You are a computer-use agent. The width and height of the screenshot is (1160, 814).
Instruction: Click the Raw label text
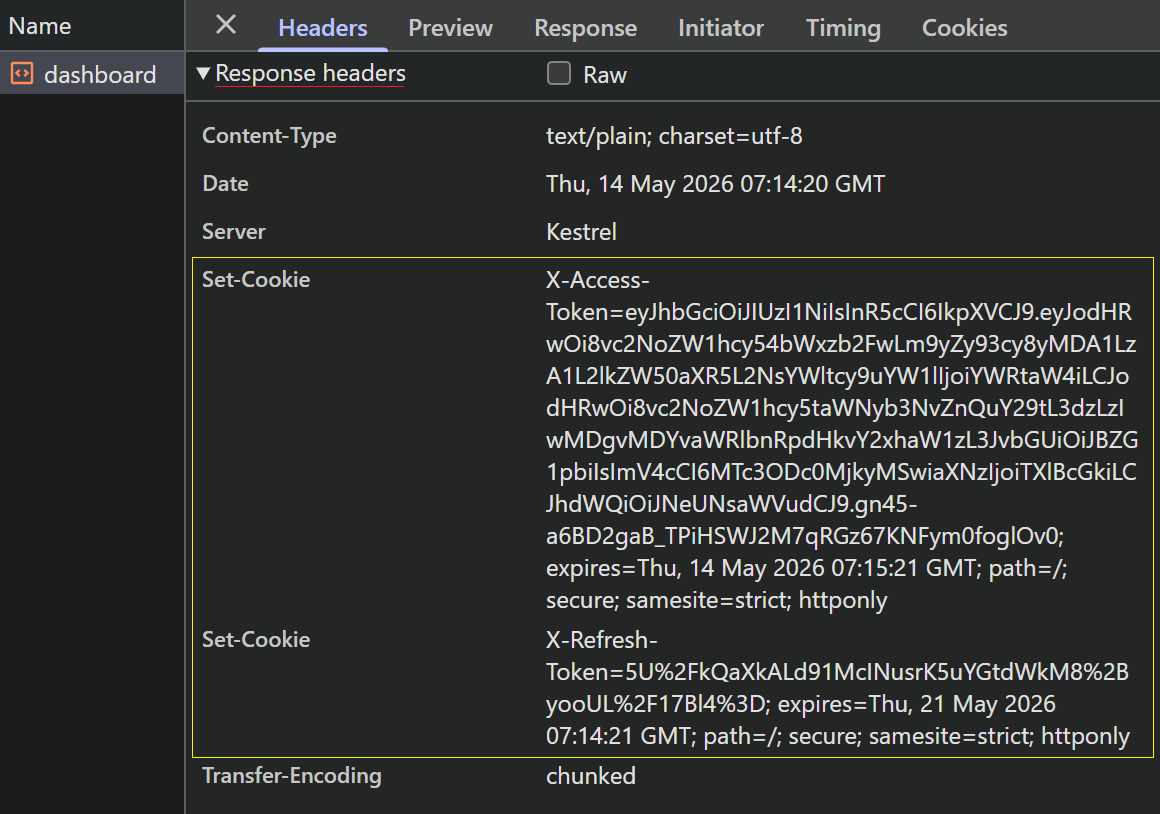coord(604,75)
